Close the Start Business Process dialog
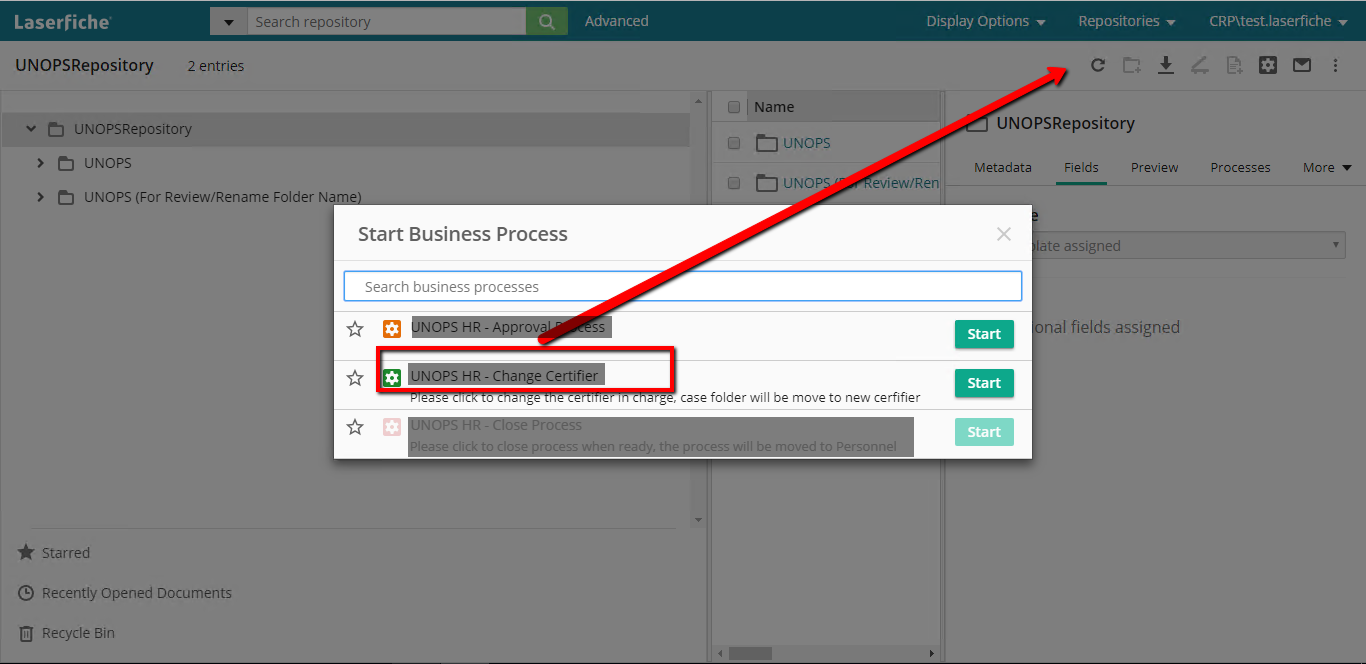 (x=1004, y=234)
